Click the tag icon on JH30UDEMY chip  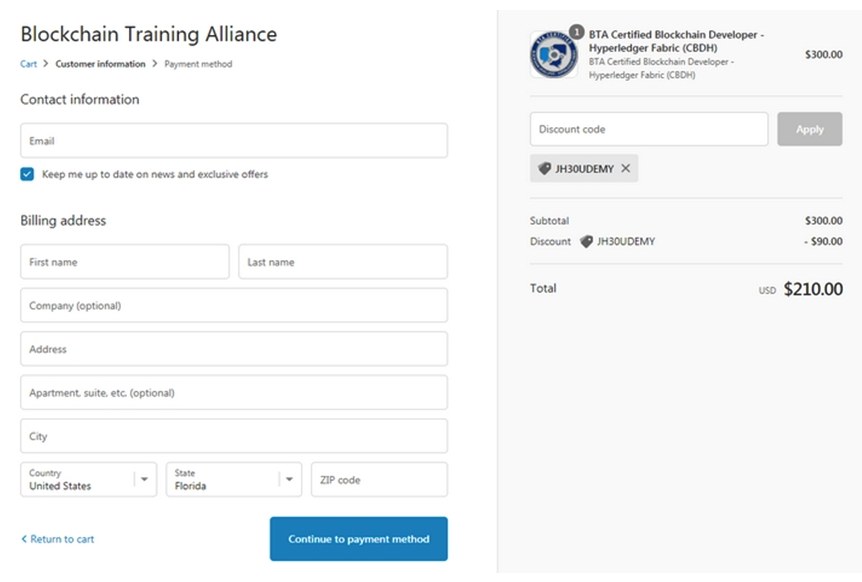point(544,169)
